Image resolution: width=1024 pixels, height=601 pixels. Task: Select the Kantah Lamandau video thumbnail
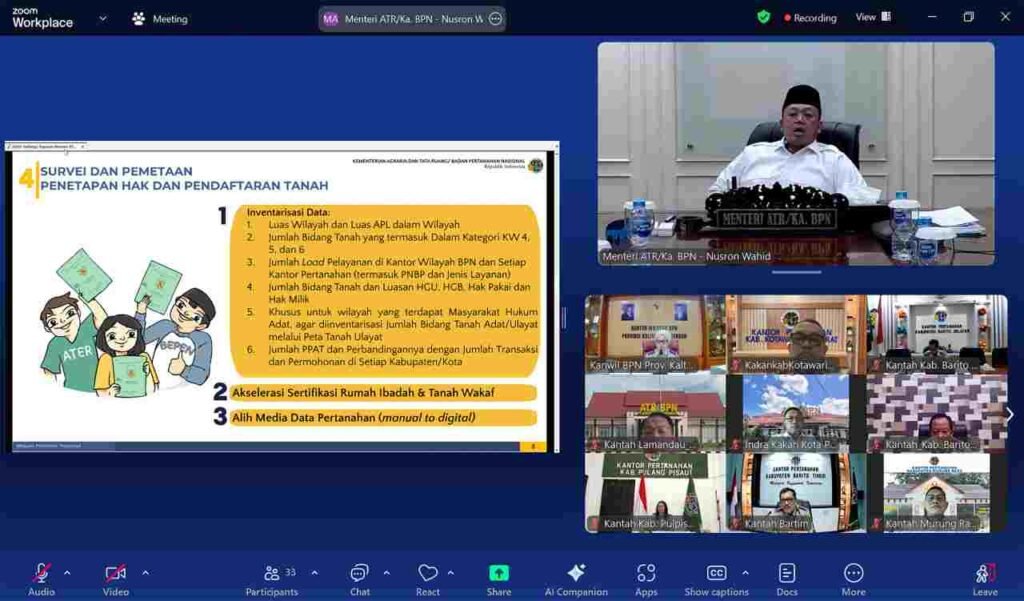coord(655,413)
